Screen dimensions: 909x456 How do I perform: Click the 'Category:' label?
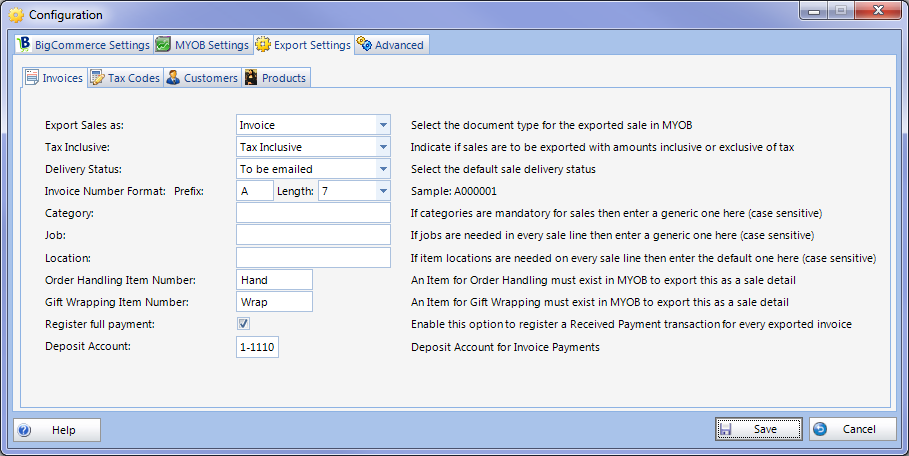[70, 213]
